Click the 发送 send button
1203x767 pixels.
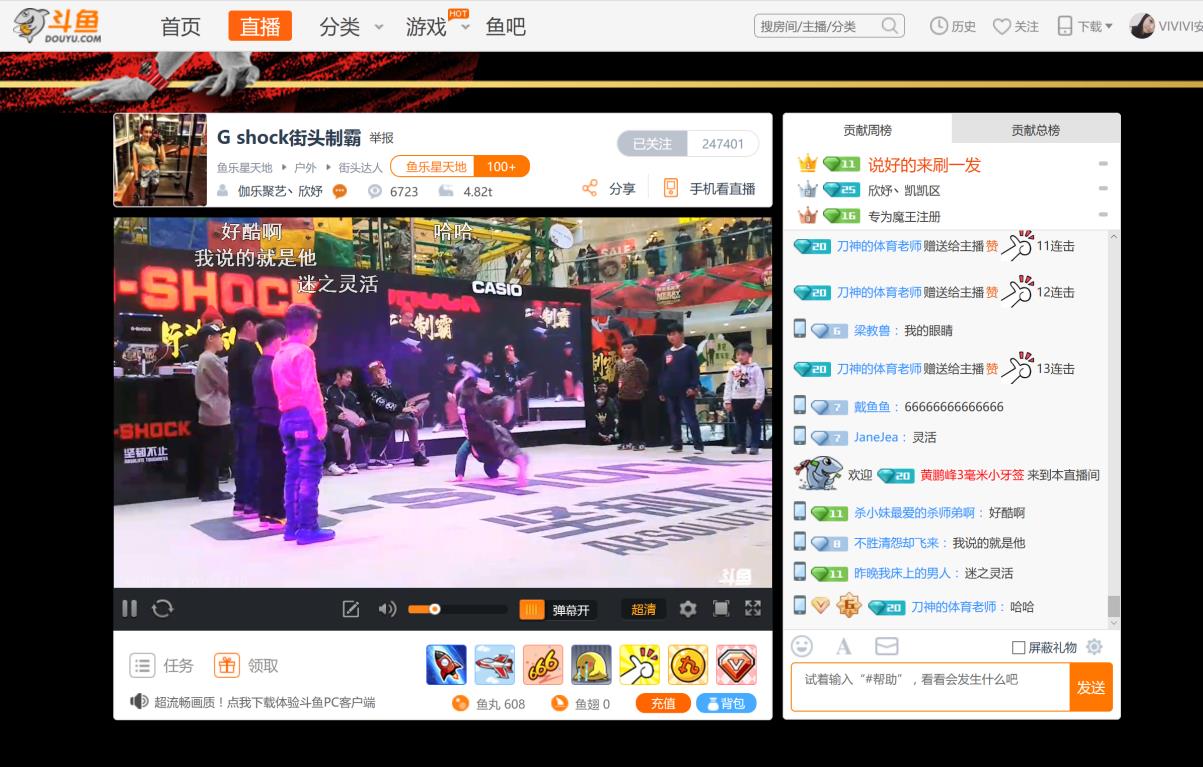pyautogui.click(x=1091, y=687)
